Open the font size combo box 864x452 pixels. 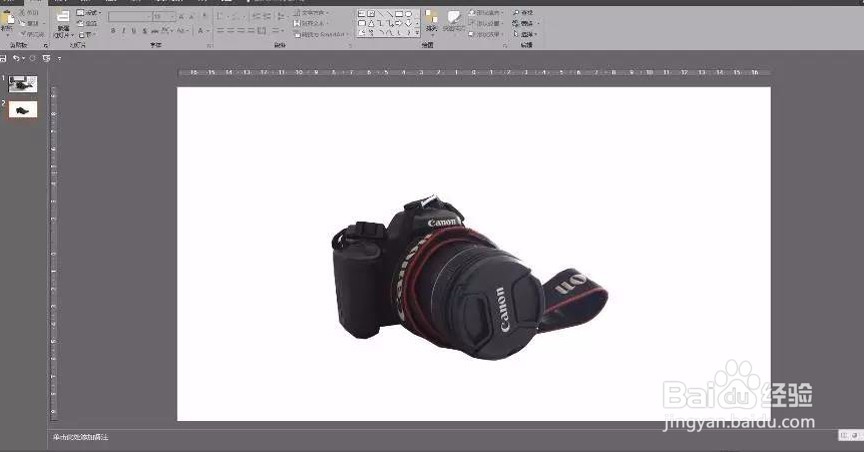pos(164,17)
